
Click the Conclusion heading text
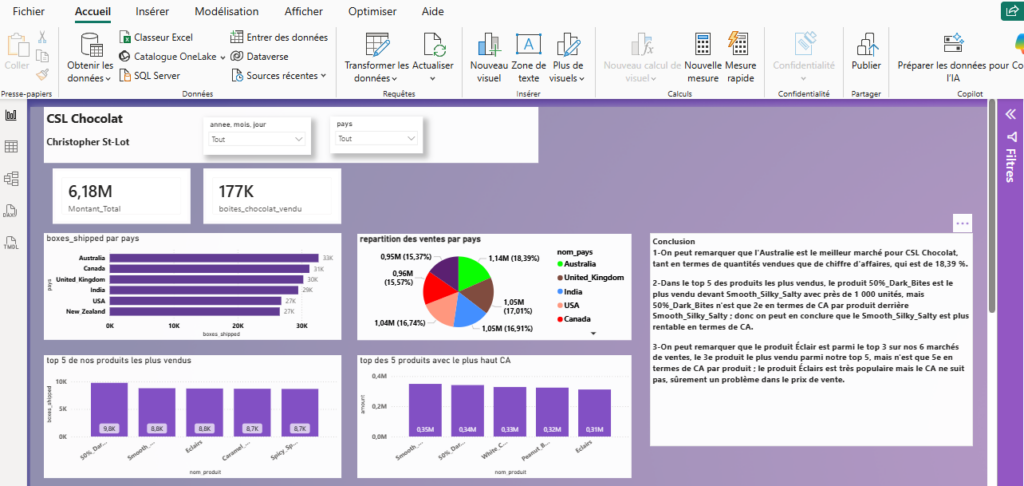674,241
